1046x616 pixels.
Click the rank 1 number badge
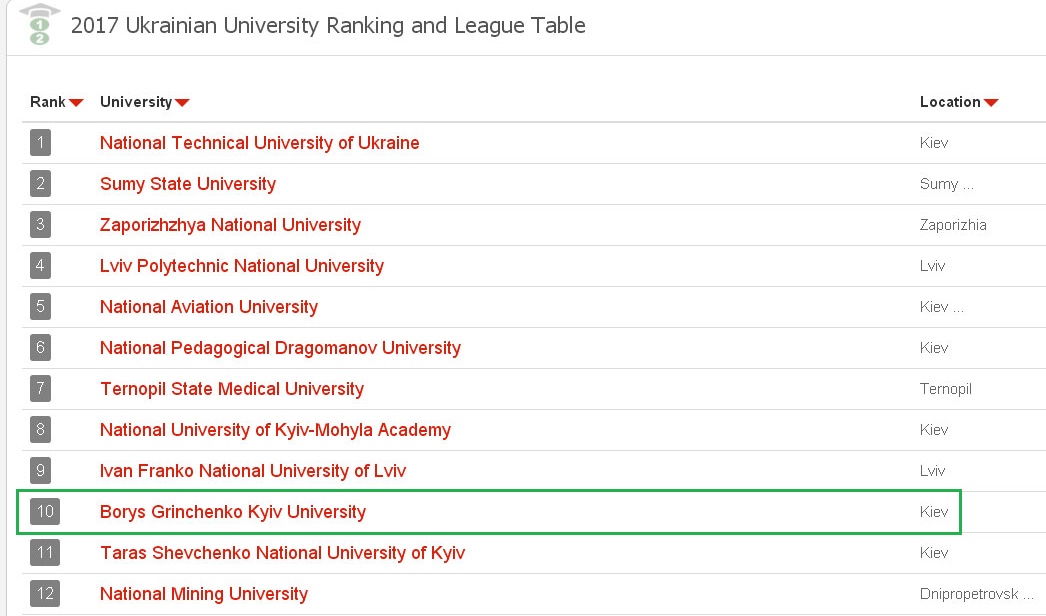pyautogui.click(x=40, y=143)
